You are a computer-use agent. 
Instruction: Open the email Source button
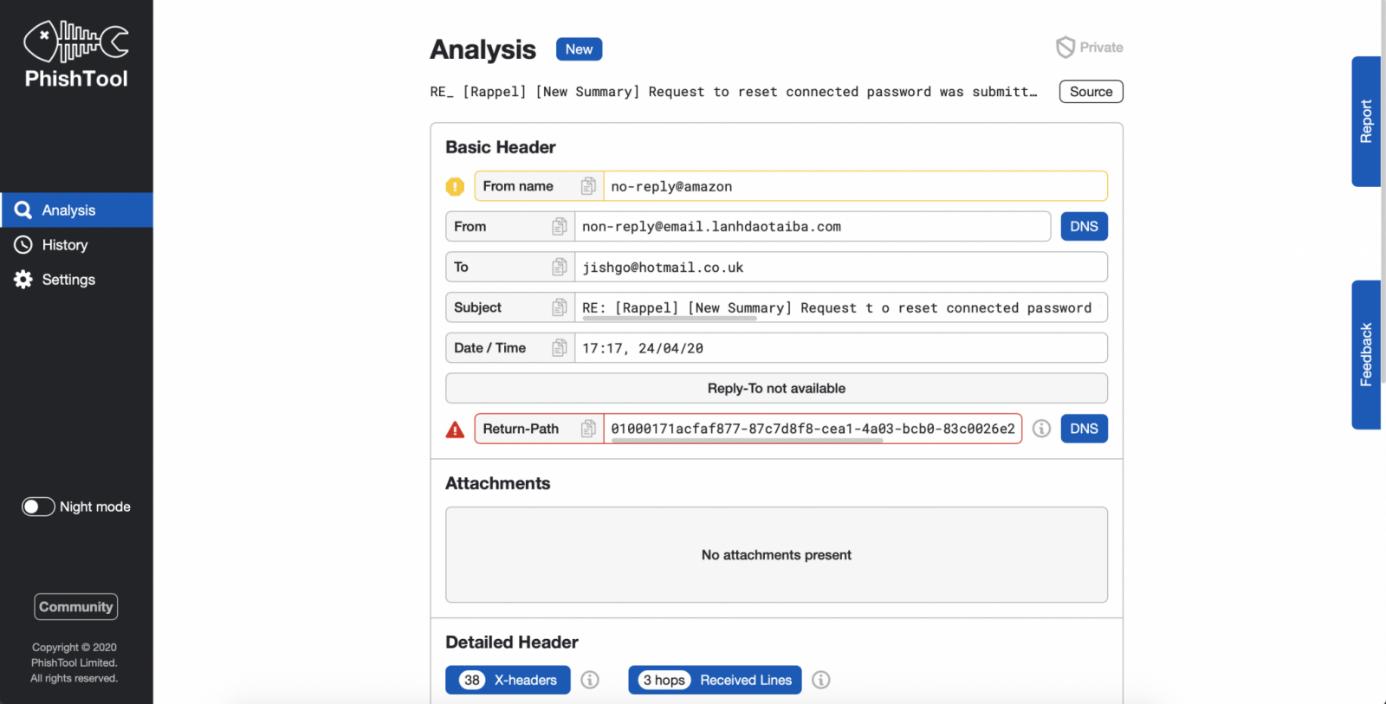(x=1091, y=92)
